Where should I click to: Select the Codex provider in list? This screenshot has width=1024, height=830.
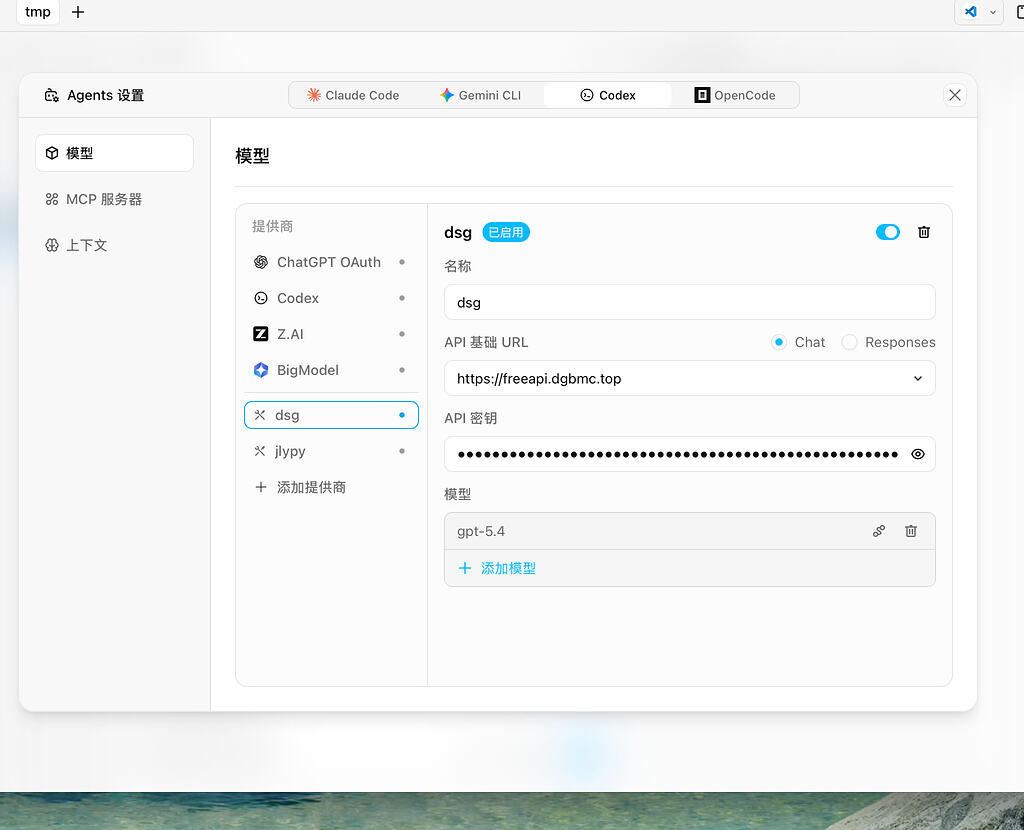pyautogui.click(x=331, y=298)
